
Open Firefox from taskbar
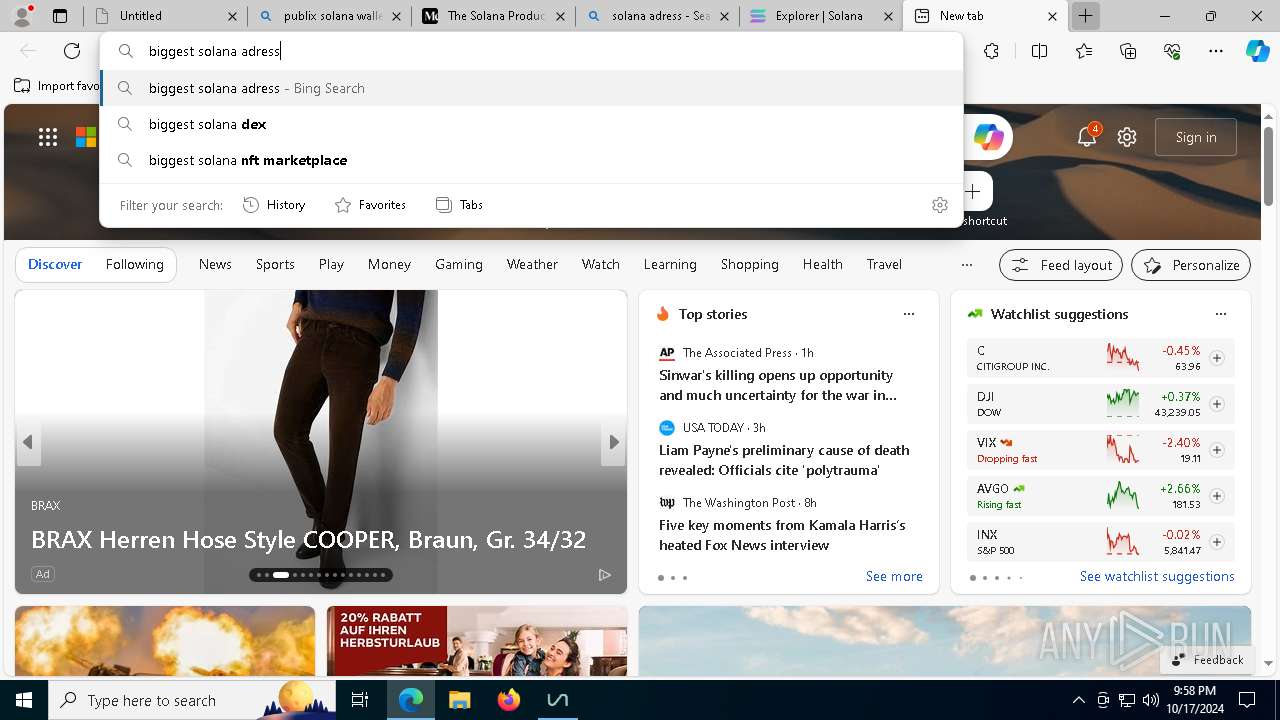click(x=509, y=700)
